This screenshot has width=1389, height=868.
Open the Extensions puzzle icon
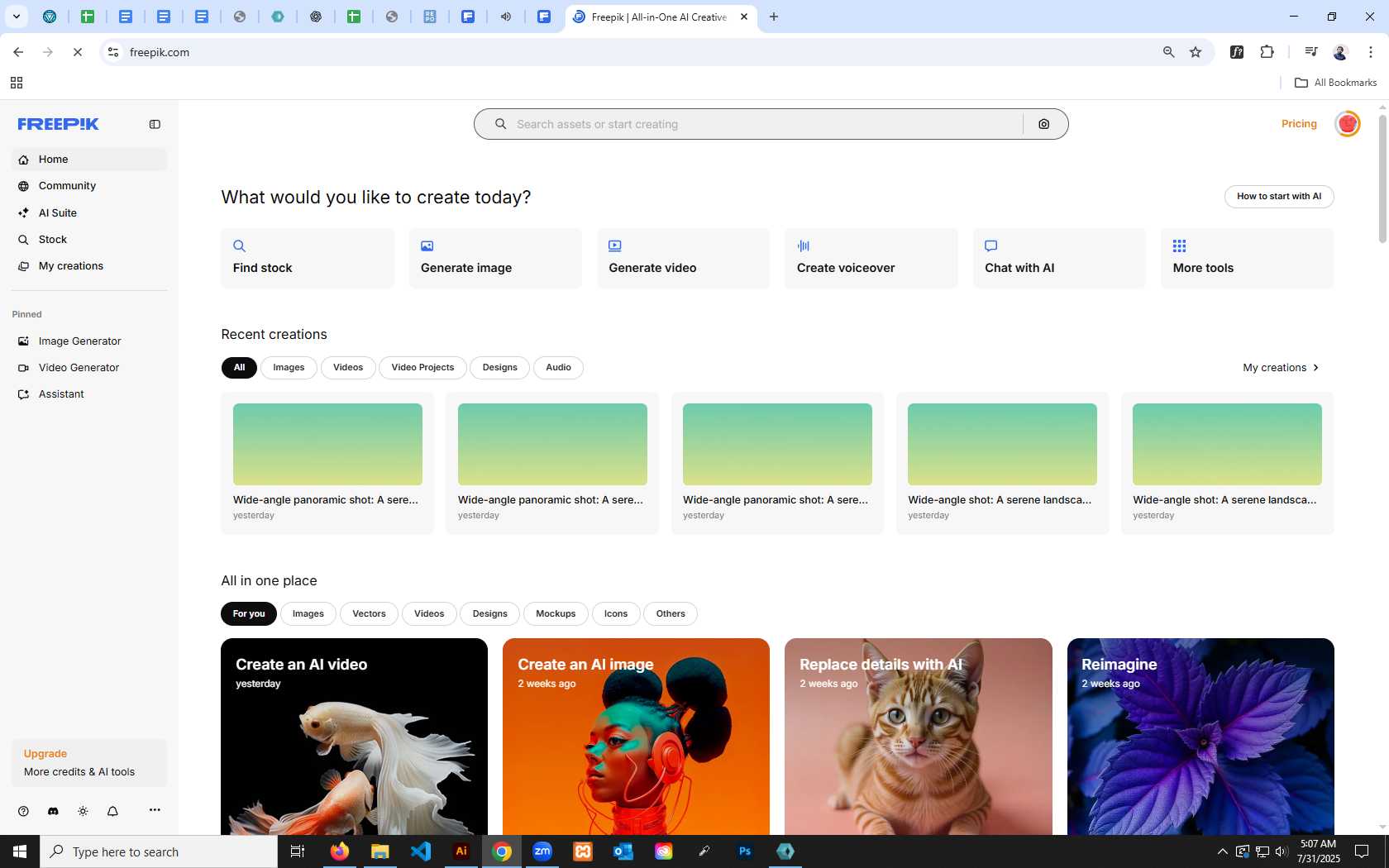(1267, 52)
